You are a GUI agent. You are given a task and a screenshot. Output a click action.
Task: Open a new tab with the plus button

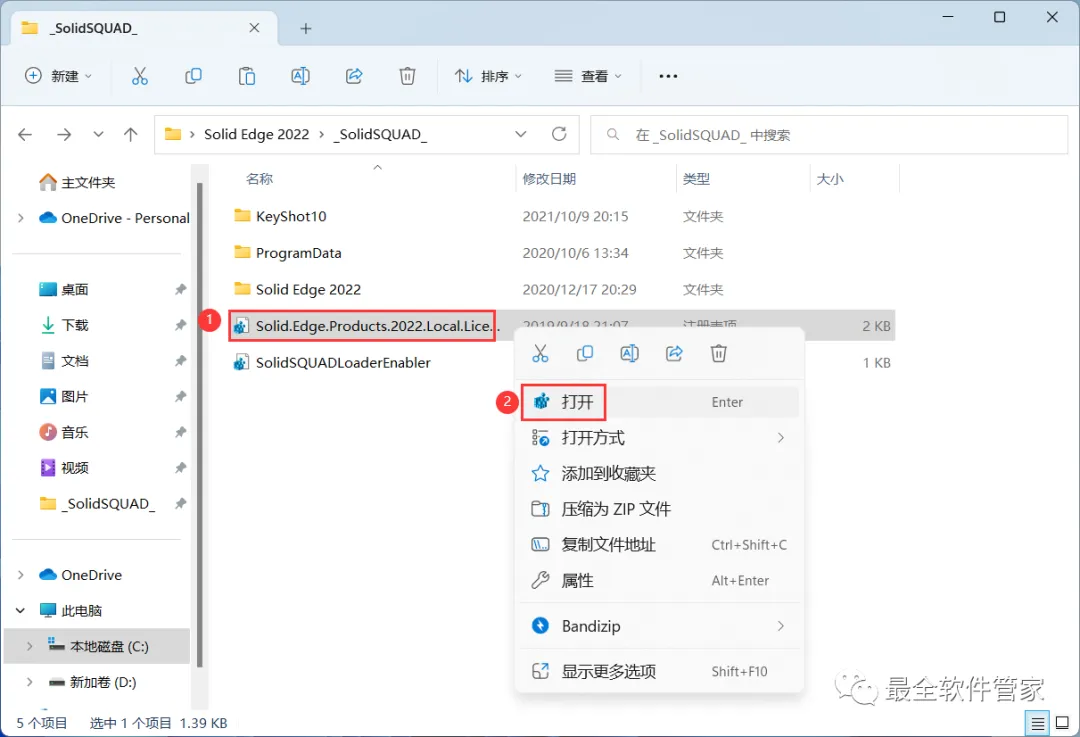click(306, 28)
